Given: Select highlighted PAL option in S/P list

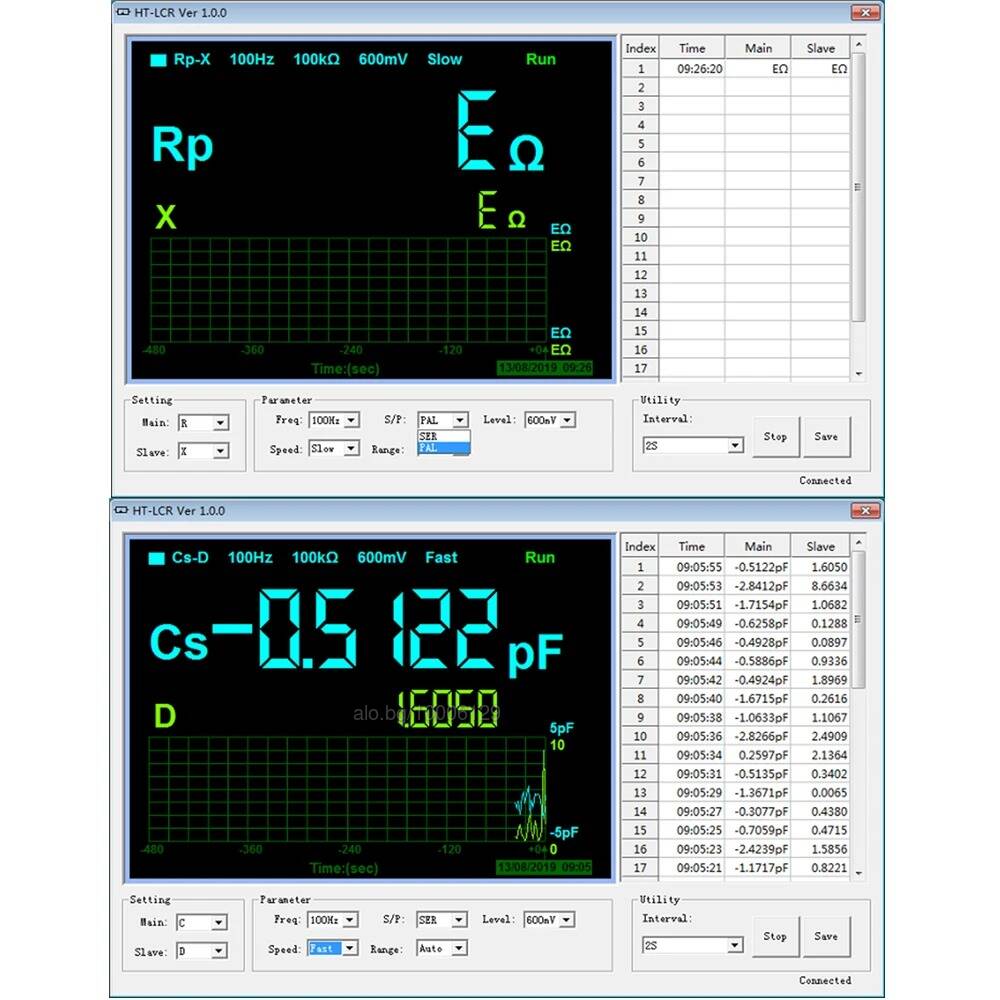Looking at the screenshot, I should pyautogui.click(x=444, y=448).
